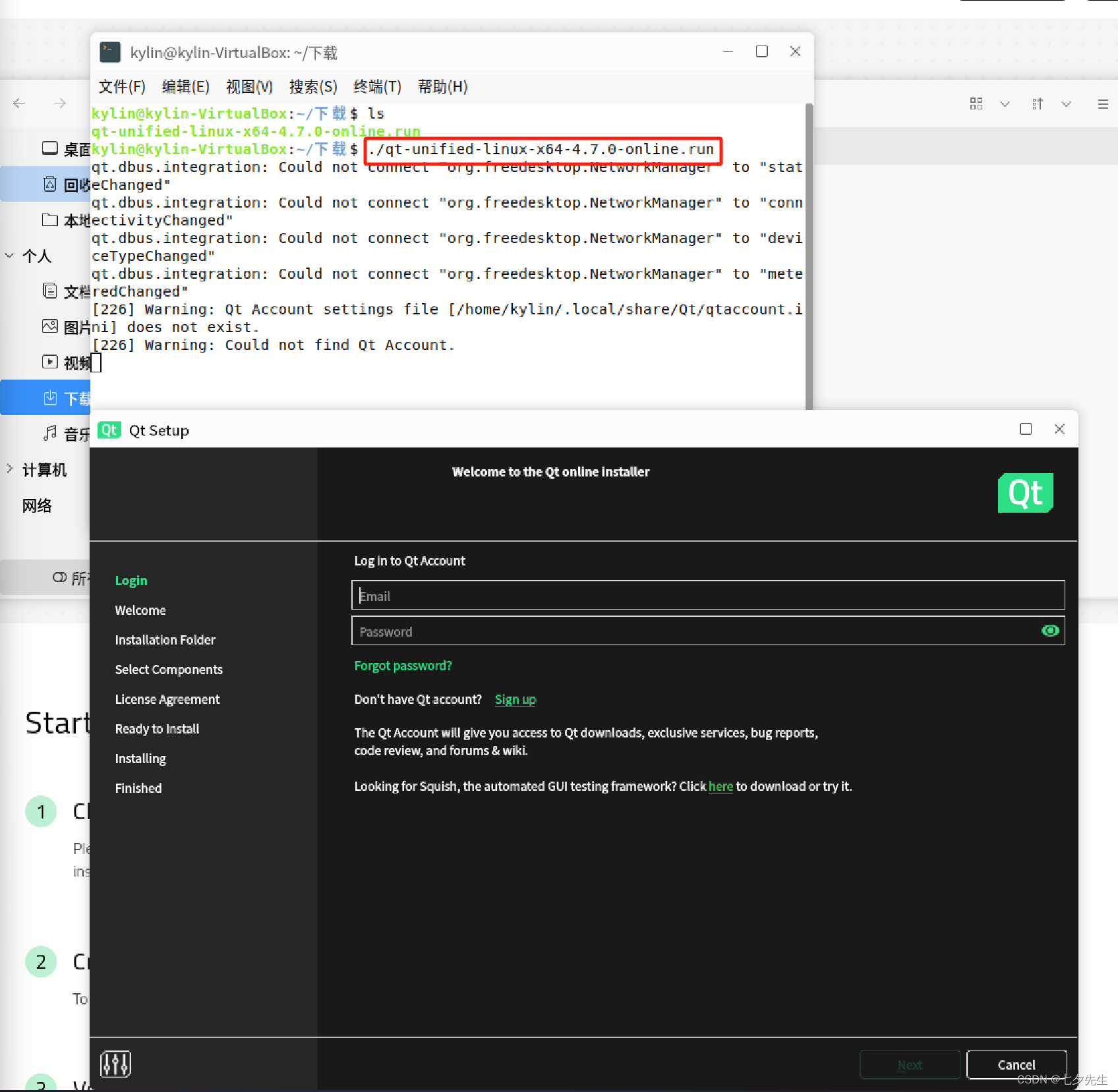
Task: Open terminal 编辑(E) menu
Action: [186, 86]
